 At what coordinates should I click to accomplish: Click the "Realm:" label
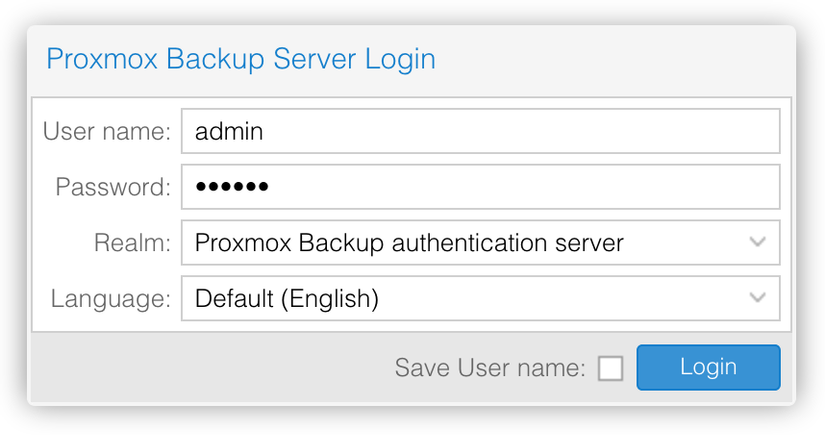[133, 242]
